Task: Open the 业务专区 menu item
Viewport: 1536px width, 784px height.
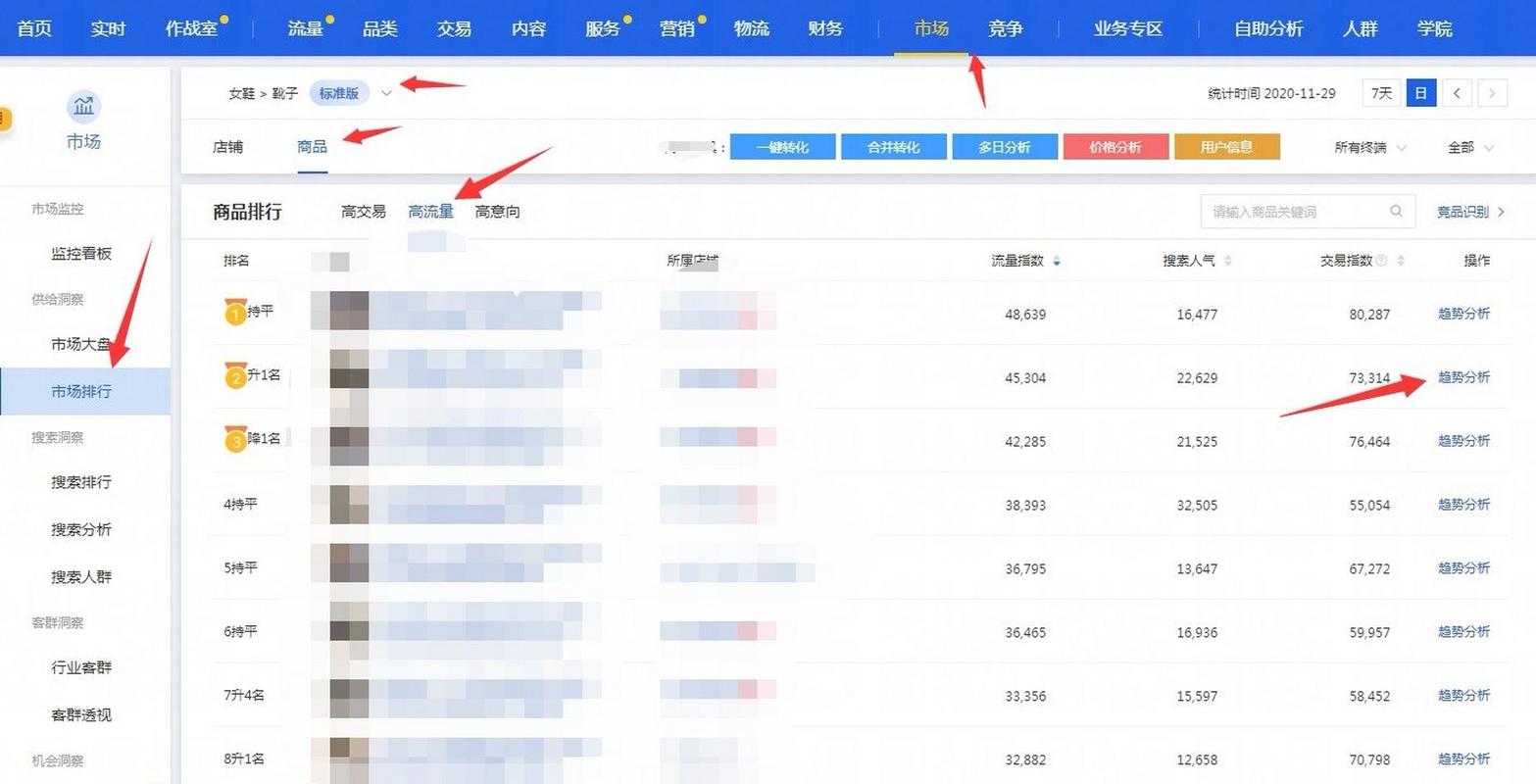Action: [x=1128, y=28]
